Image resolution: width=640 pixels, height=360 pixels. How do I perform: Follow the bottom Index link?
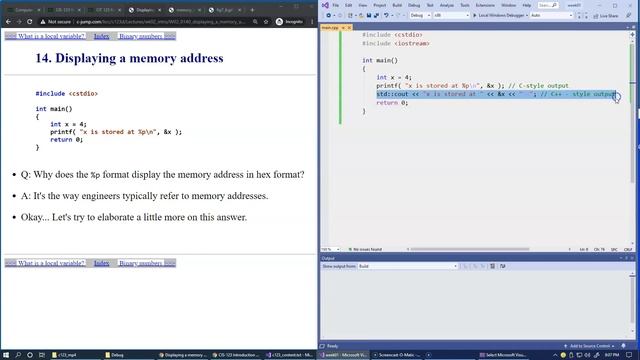tap(101, 263)
